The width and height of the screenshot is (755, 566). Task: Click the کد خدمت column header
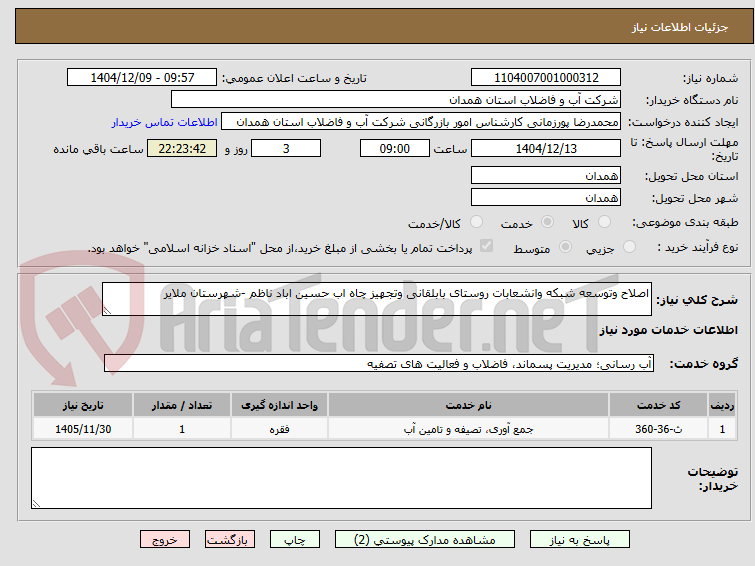[x=658, y=405]
